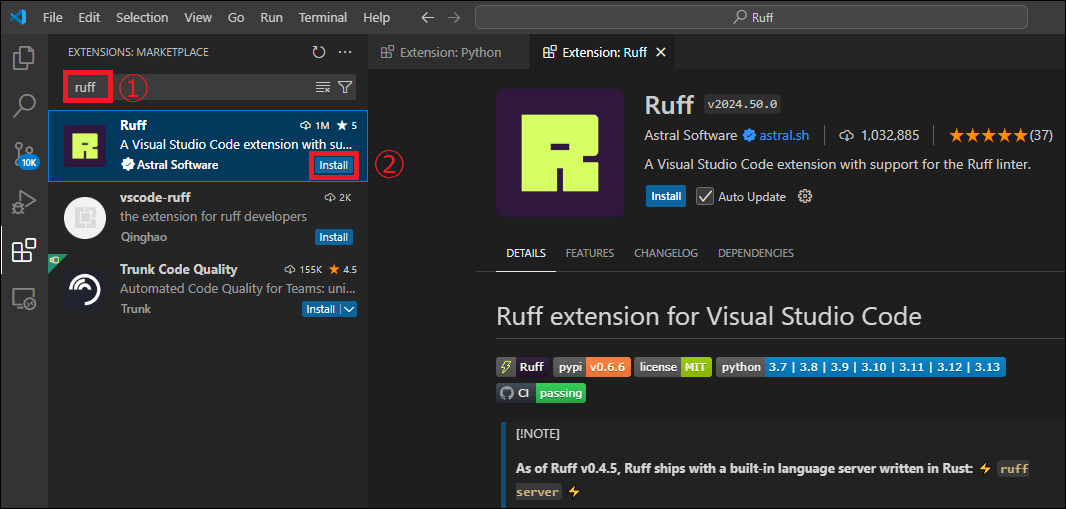
Task: Install Ruff from the search results list
Action: pyautogui.click(x=334, y=165)
